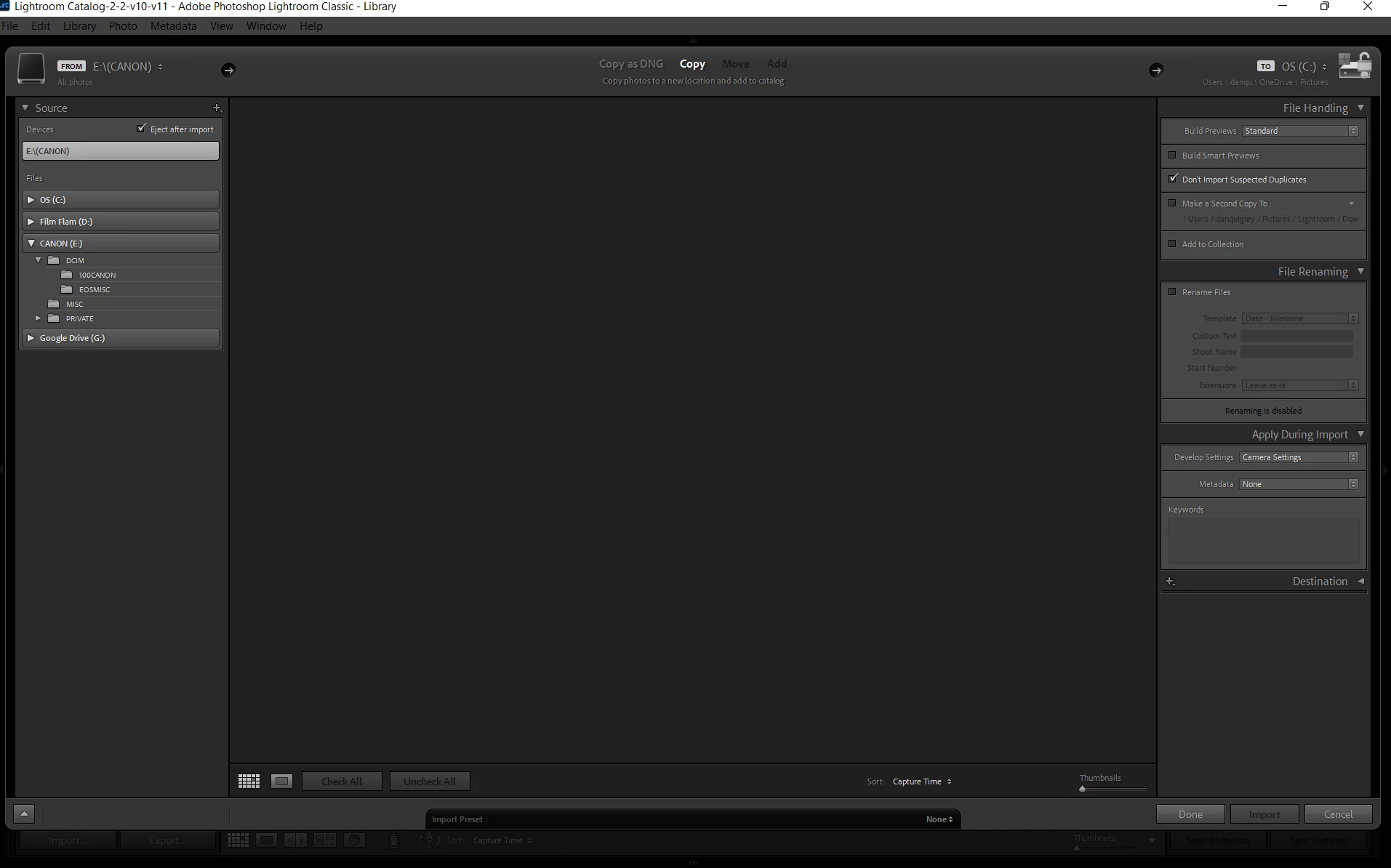Click the Uncheck All button
The width and height of the screenshot is (1391, 868).
tap(430, 781)
